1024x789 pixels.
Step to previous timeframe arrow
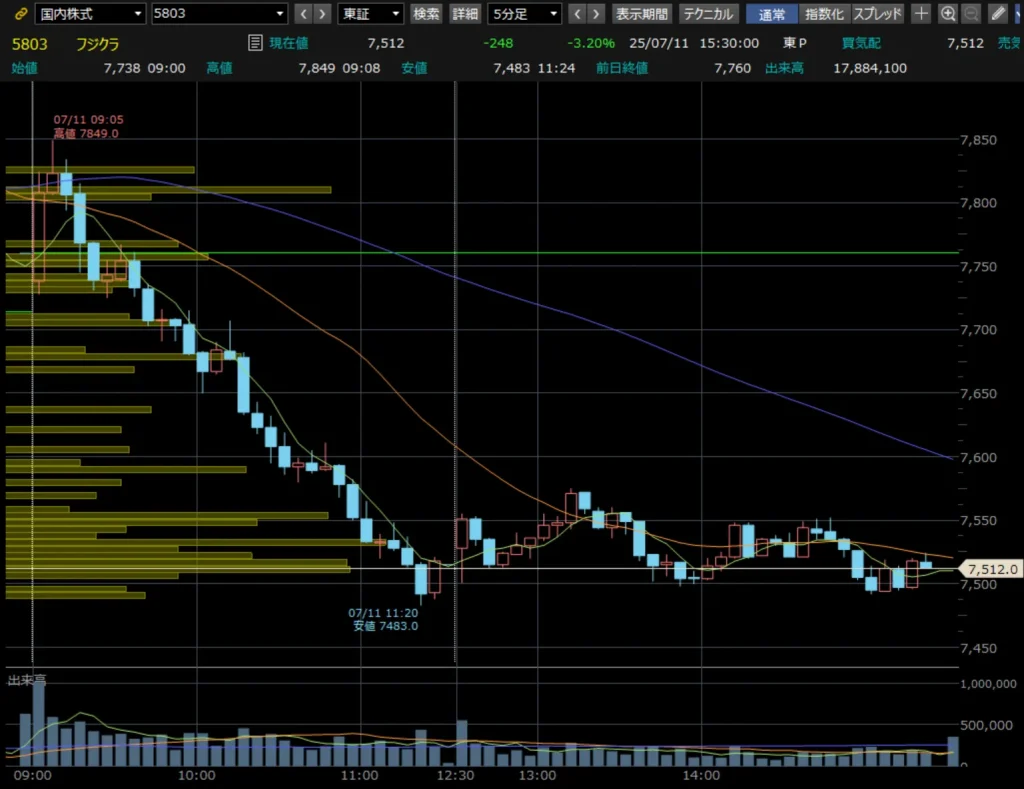pos(577,14)
